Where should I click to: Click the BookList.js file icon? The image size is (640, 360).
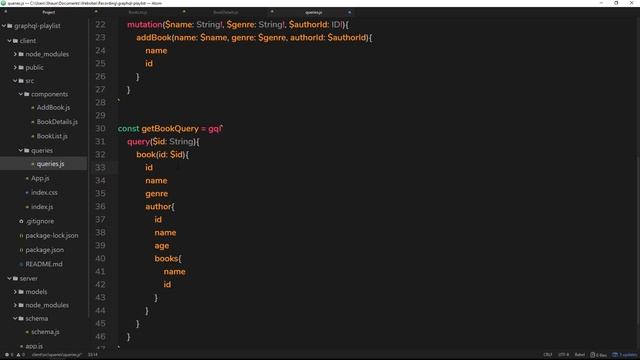tap(33, 136)
